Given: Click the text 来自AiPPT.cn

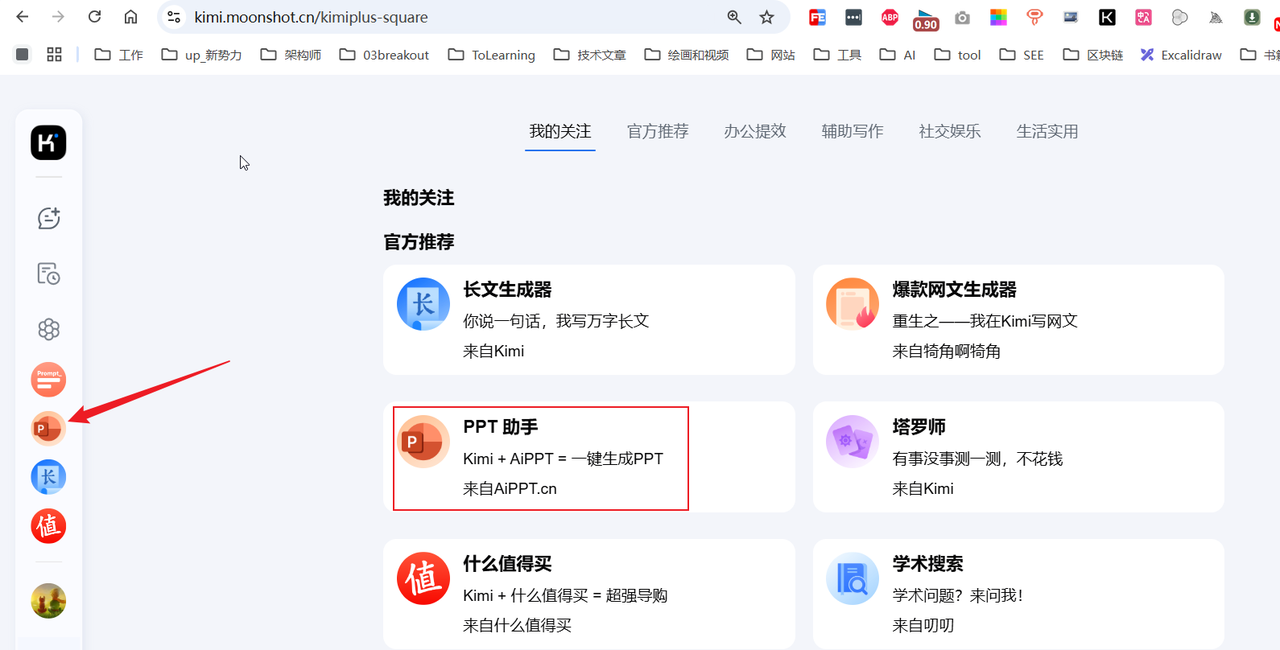Looking at the screenshot, I should [510, 489].
